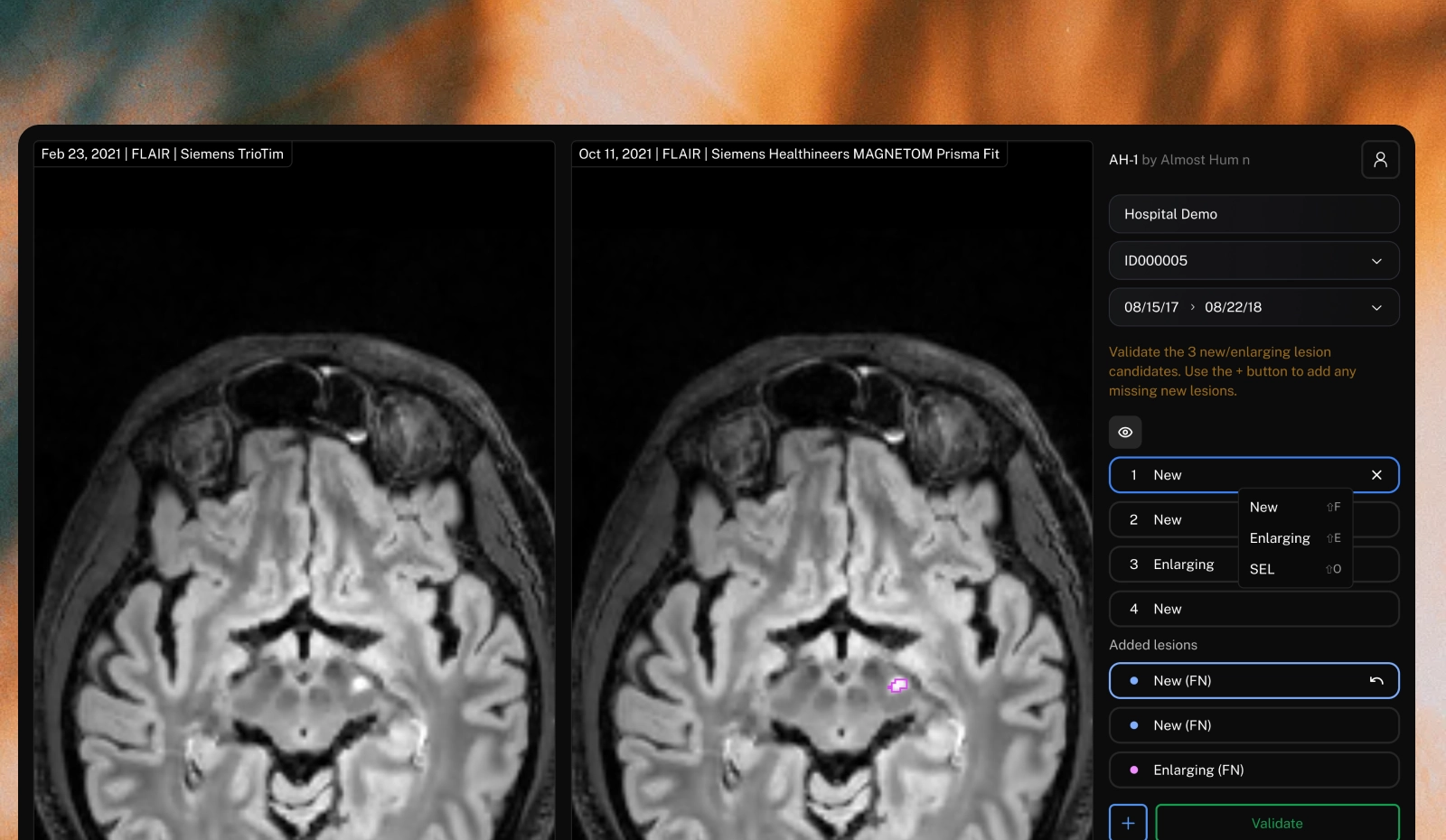Choose Enlarging in the lesion type menu

coord(1295,538)
